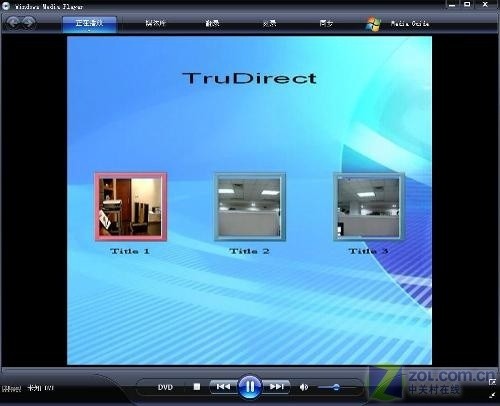Open the Burn tab
Image resolution: width=500 pixels, height=406 pixels.
coord(269,23)
